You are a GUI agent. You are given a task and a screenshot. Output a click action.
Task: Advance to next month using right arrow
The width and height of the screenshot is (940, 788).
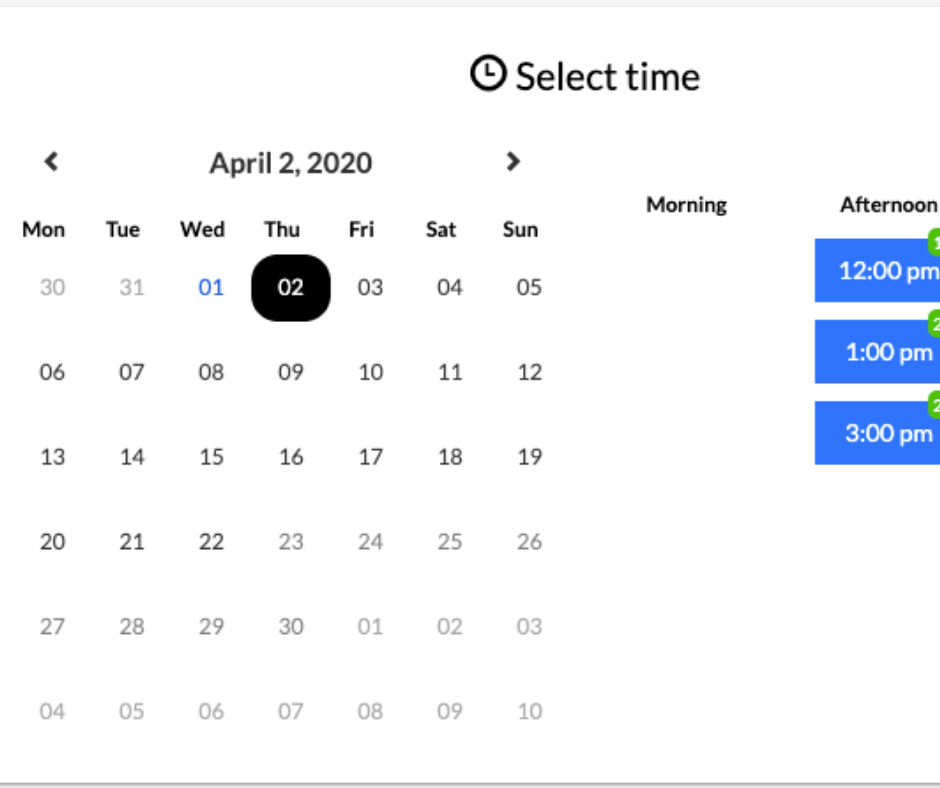[513, 161]
